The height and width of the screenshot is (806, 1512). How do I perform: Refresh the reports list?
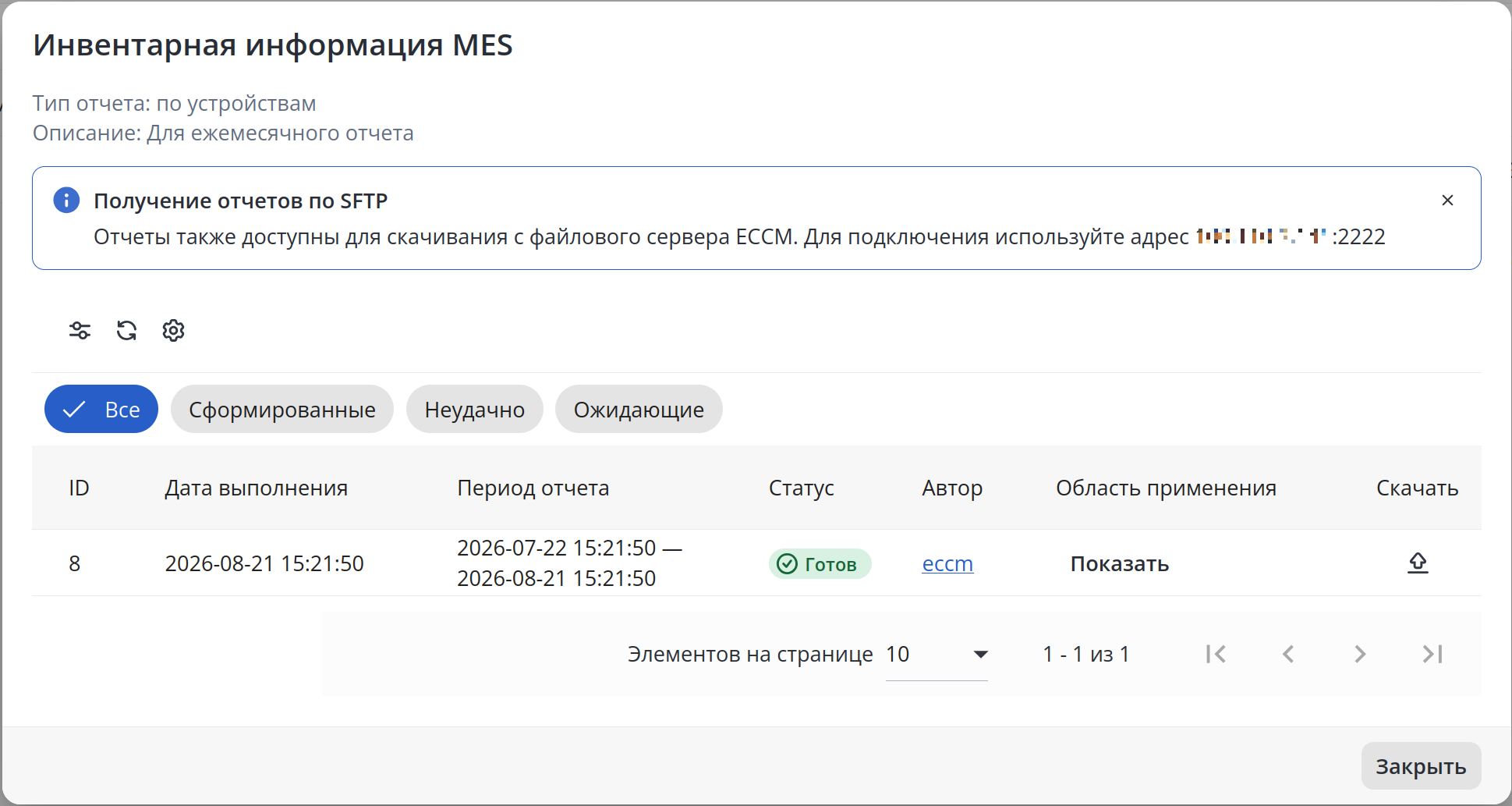(x=126, y=331)
